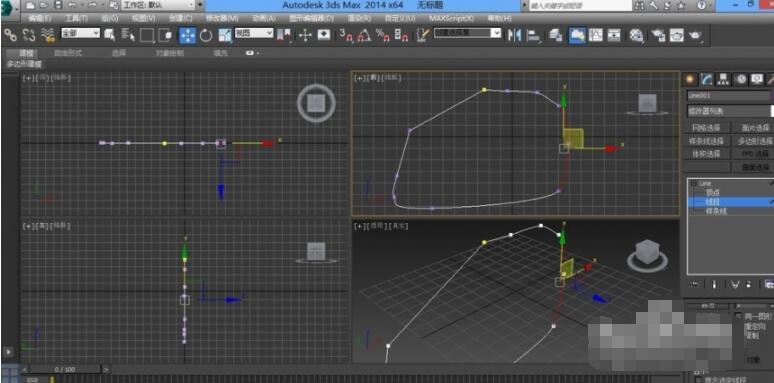
Task: Open the Create panel sun icon
Action: 690,79
